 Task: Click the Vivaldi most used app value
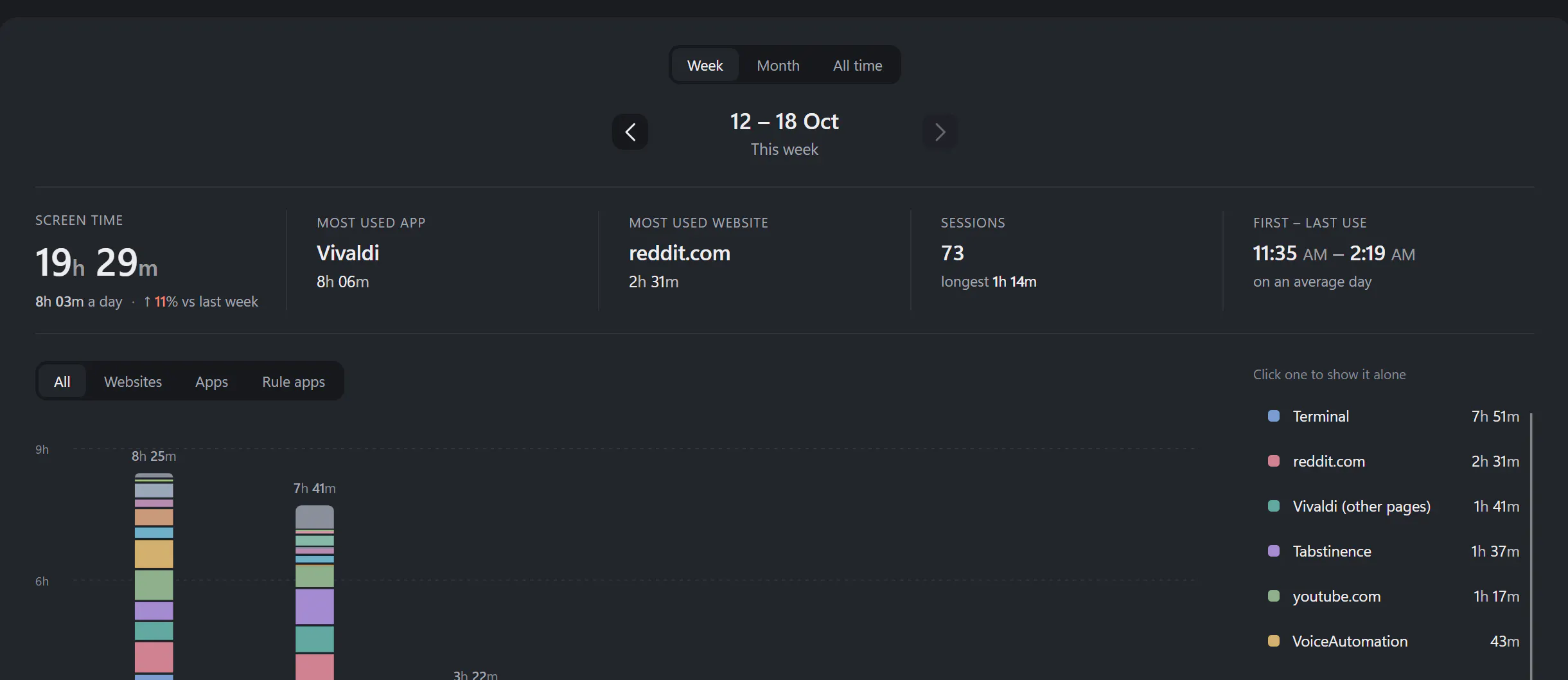click(348, 253)
